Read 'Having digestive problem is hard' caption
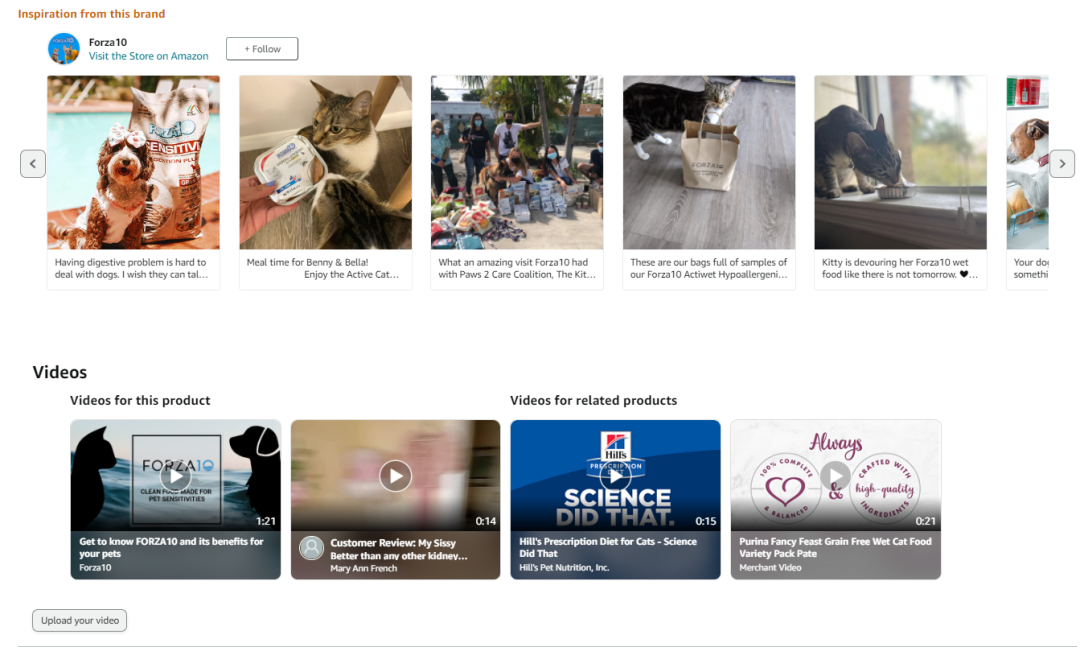Image resolution: width=1080 pixels, height=647 pixels. pos(131,268)
